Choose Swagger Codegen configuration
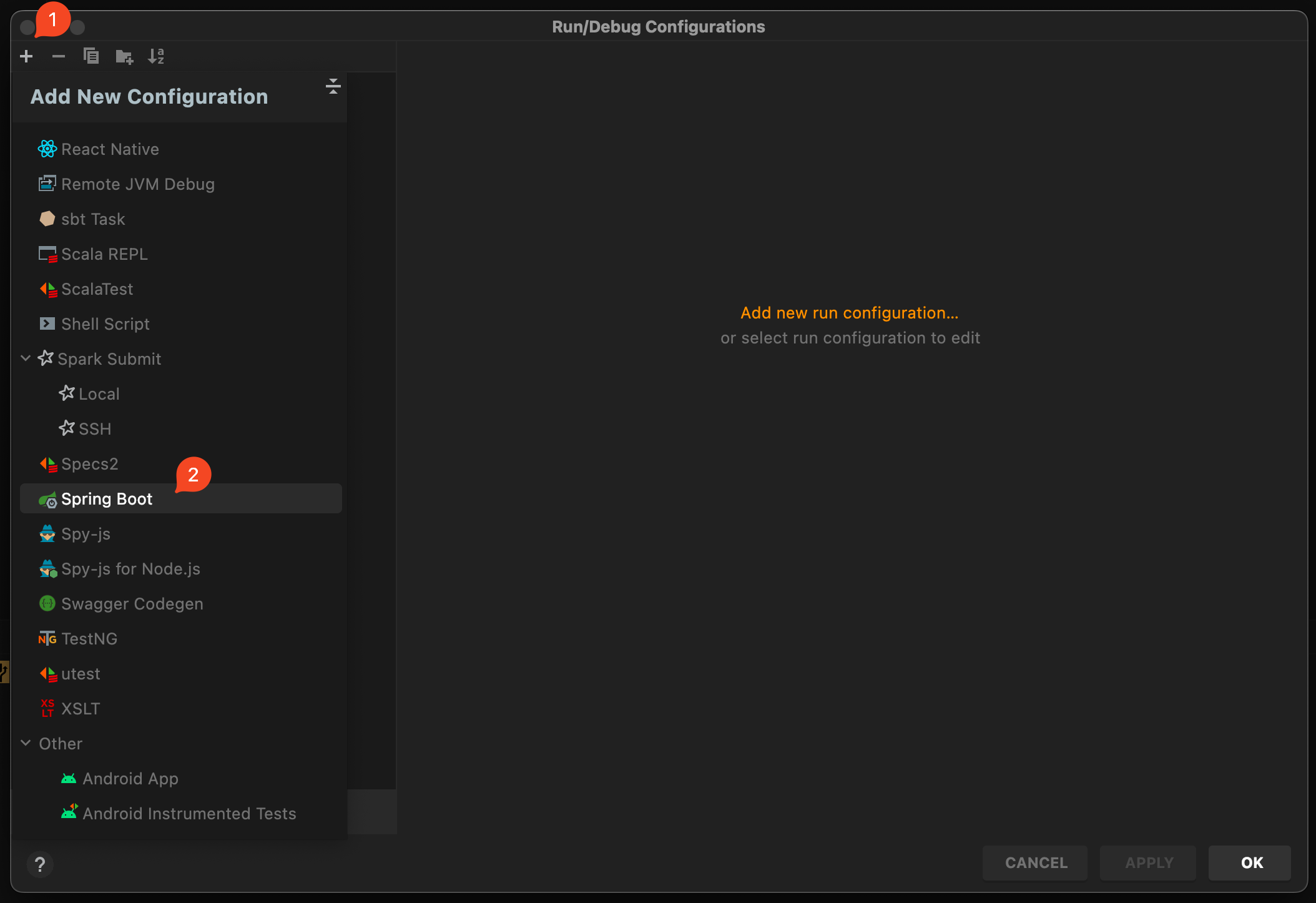Image resolution: width=1316 pixels, height=903 pixels. pos(132,604)
